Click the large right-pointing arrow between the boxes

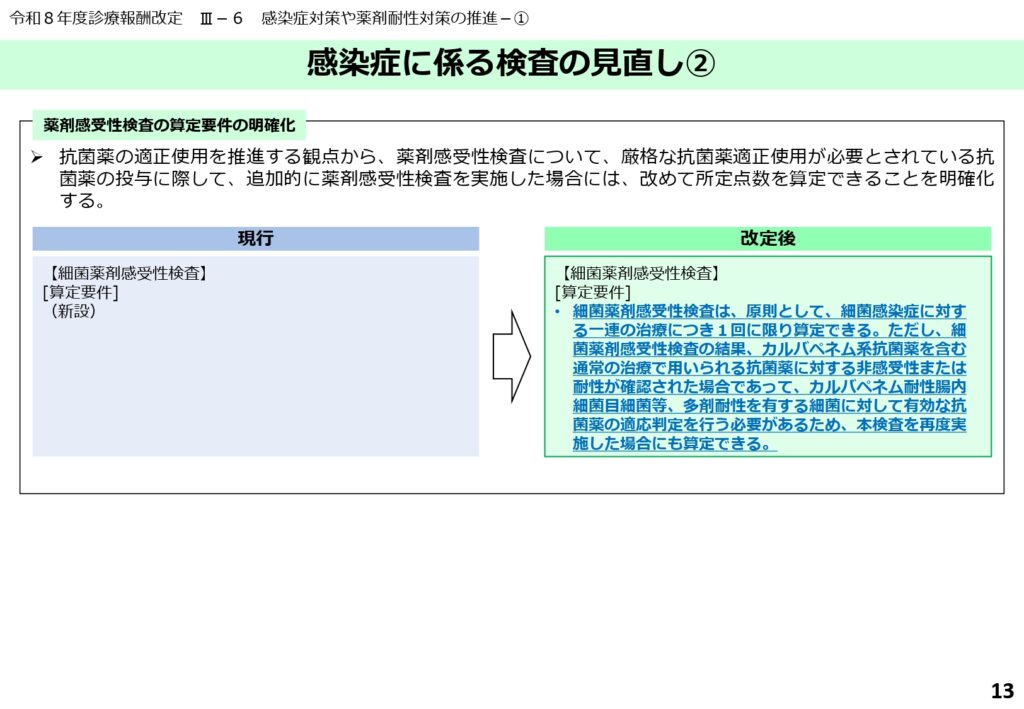click(511, 356)
